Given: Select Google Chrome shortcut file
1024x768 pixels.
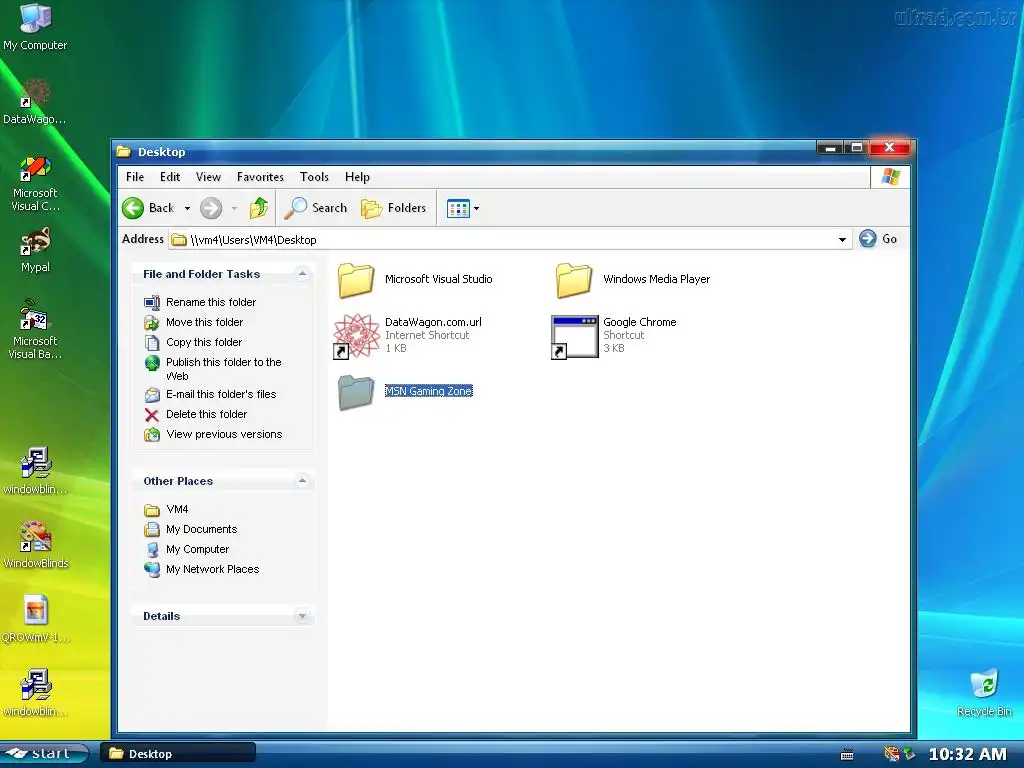Looking at the screenshot, I should pos(614,336).
